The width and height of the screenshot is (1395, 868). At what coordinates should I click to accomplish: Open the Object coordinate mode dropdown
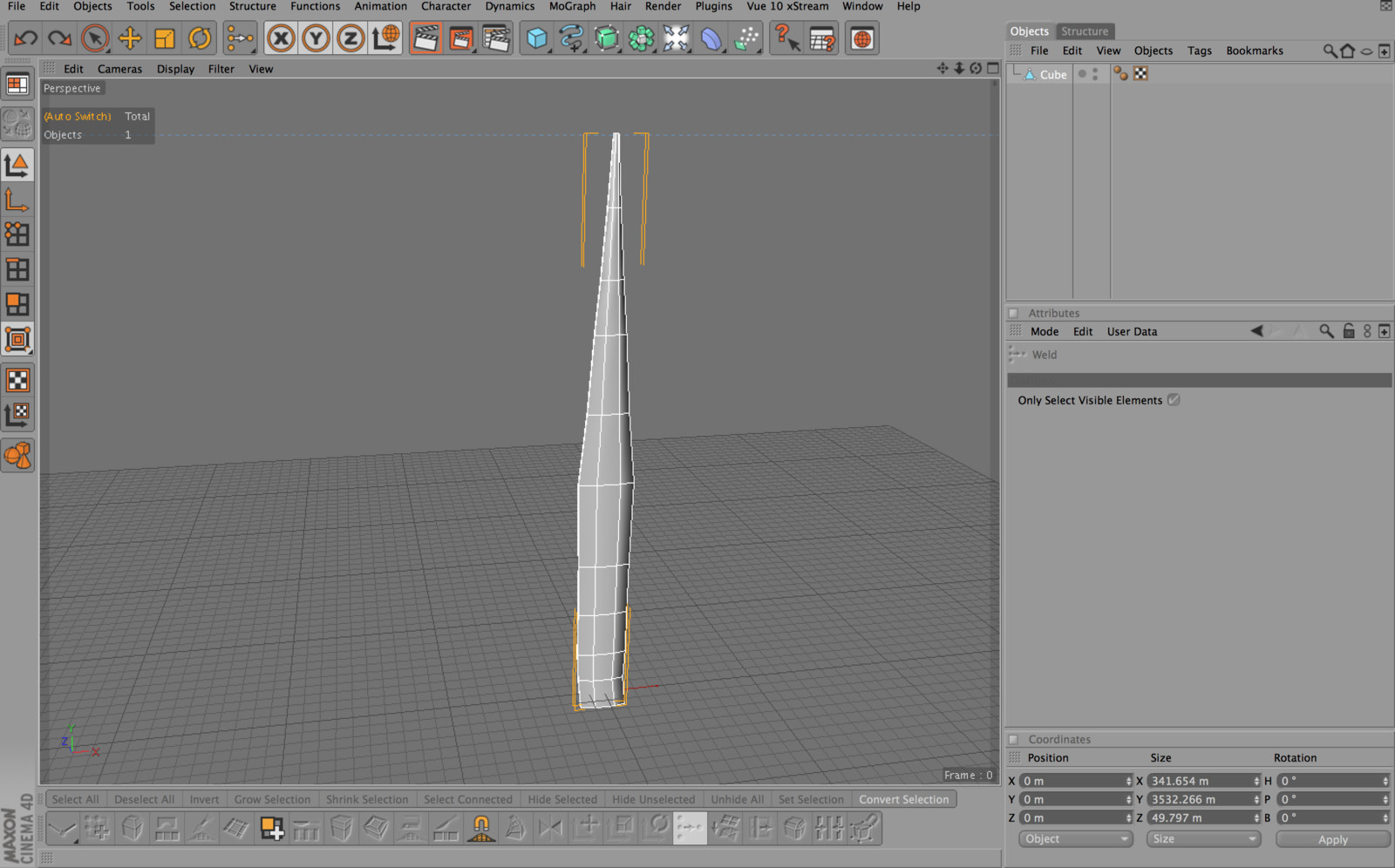point(1076,839)
